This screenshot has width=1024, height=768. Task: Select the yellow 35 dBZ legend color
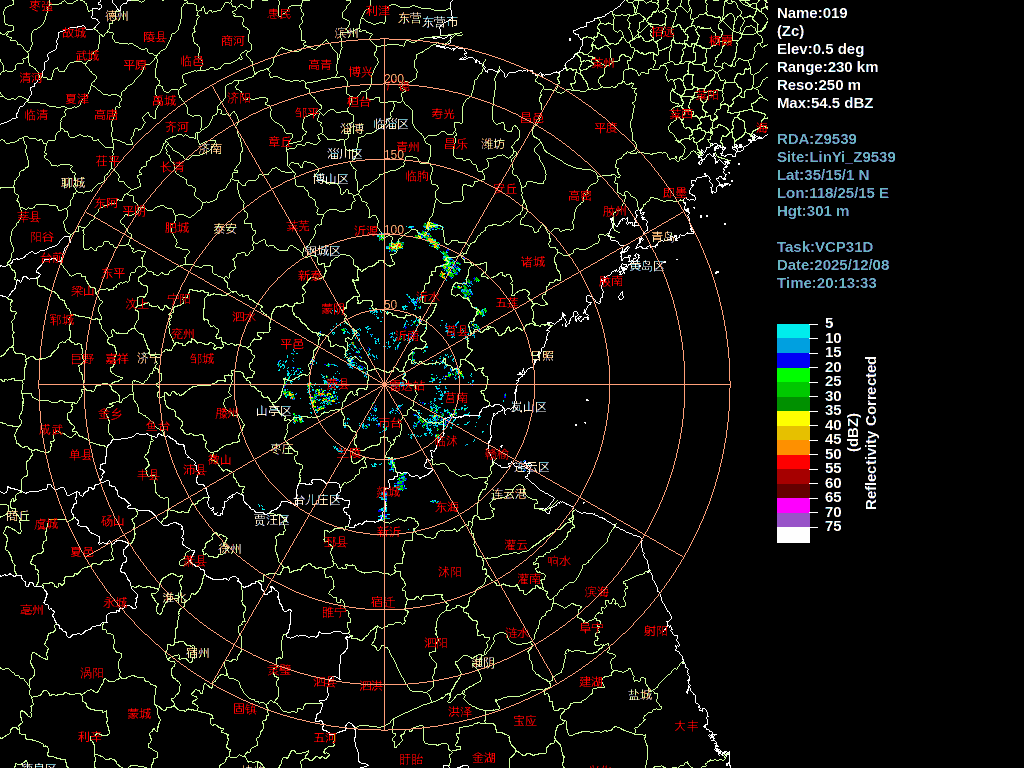tap(793, 418)
